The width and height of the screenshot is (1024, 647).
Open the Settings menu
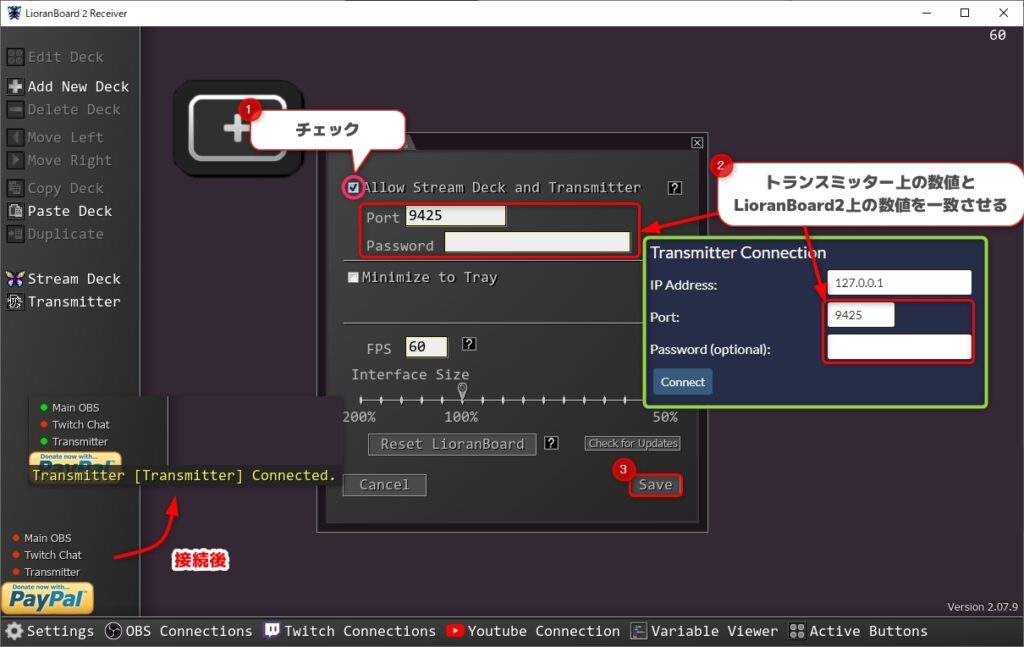(50, 631)
